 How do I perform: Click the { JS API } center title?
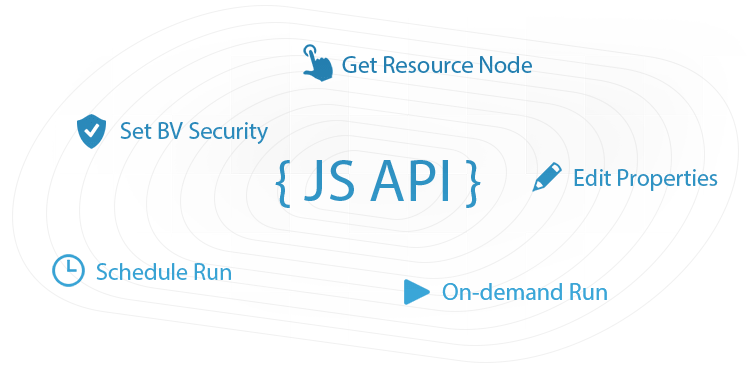click(x=378, y=183)
